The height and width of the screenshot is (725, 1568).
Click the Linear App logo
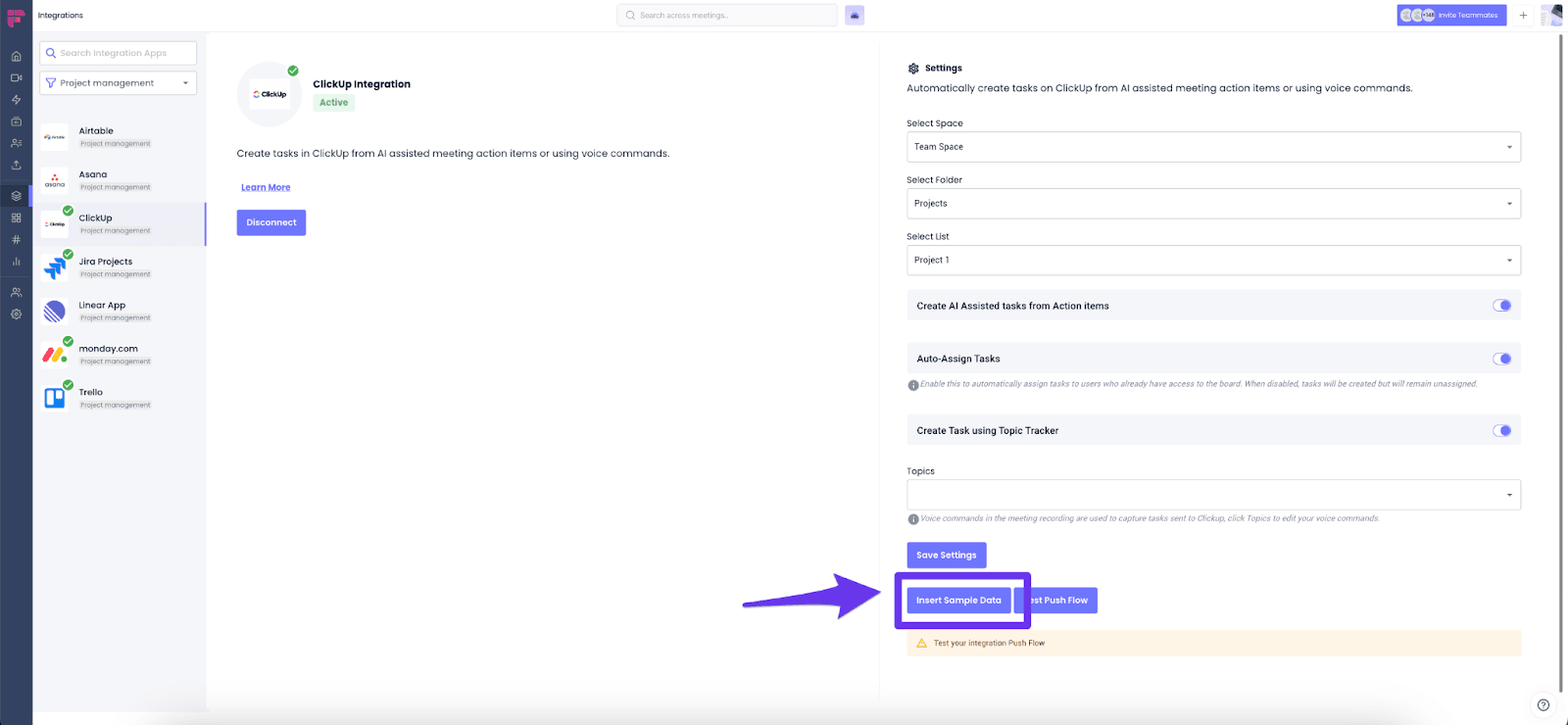(55, 312)
